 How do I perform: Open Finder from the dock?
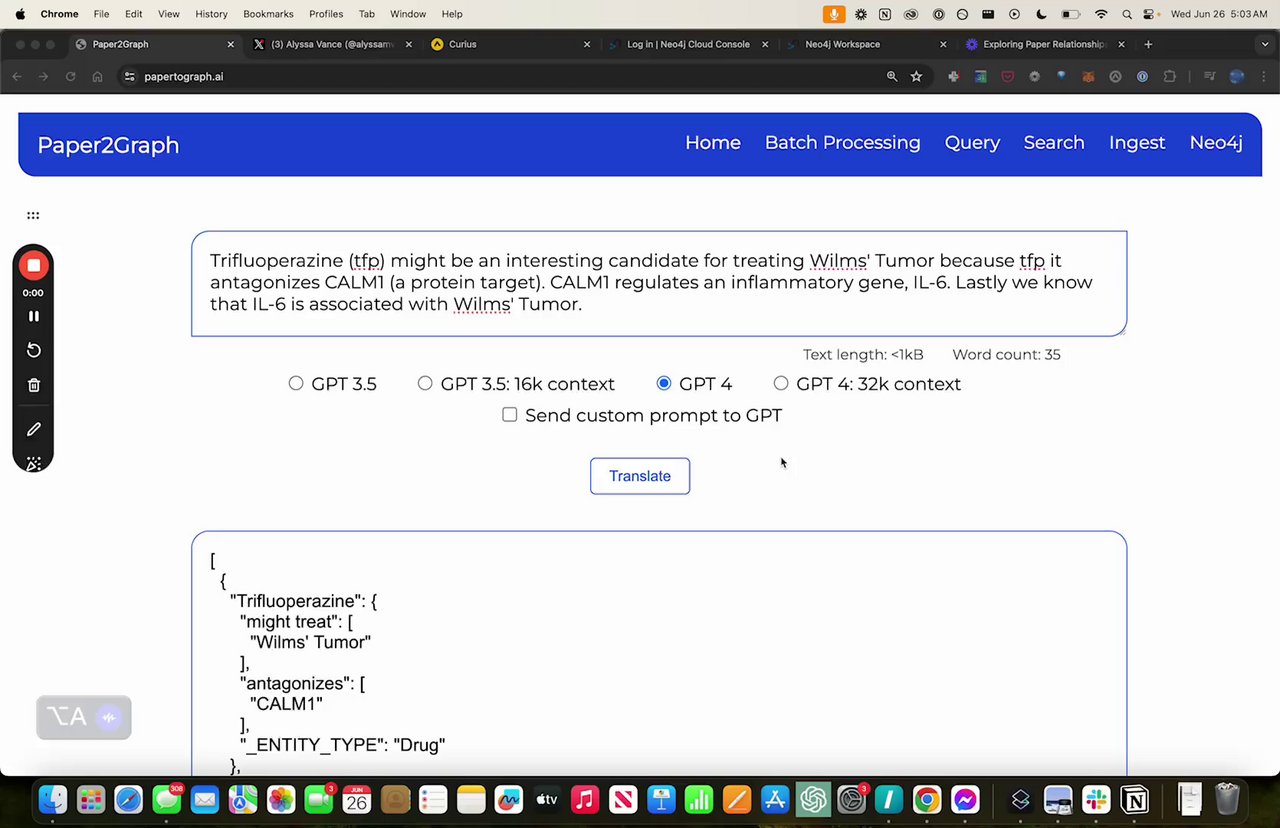click(53, 800)
